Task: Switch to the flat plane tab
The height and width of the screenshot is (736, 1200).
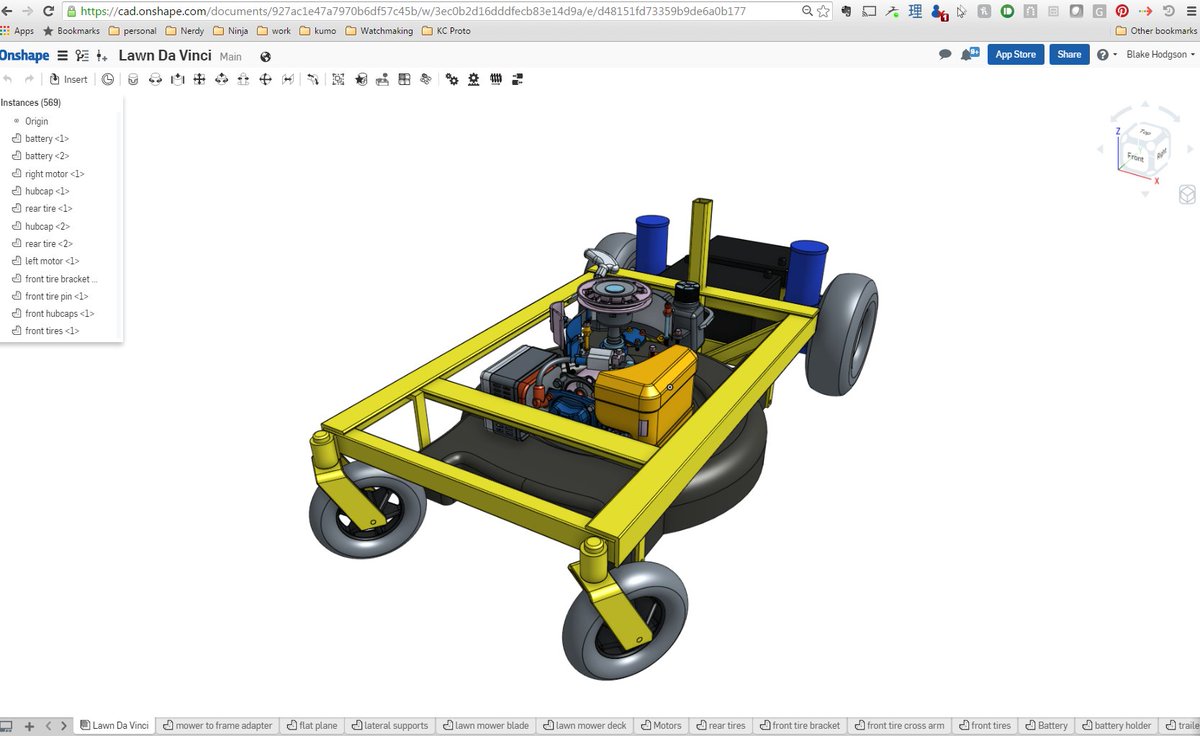Action: click(x=311, y=726)
